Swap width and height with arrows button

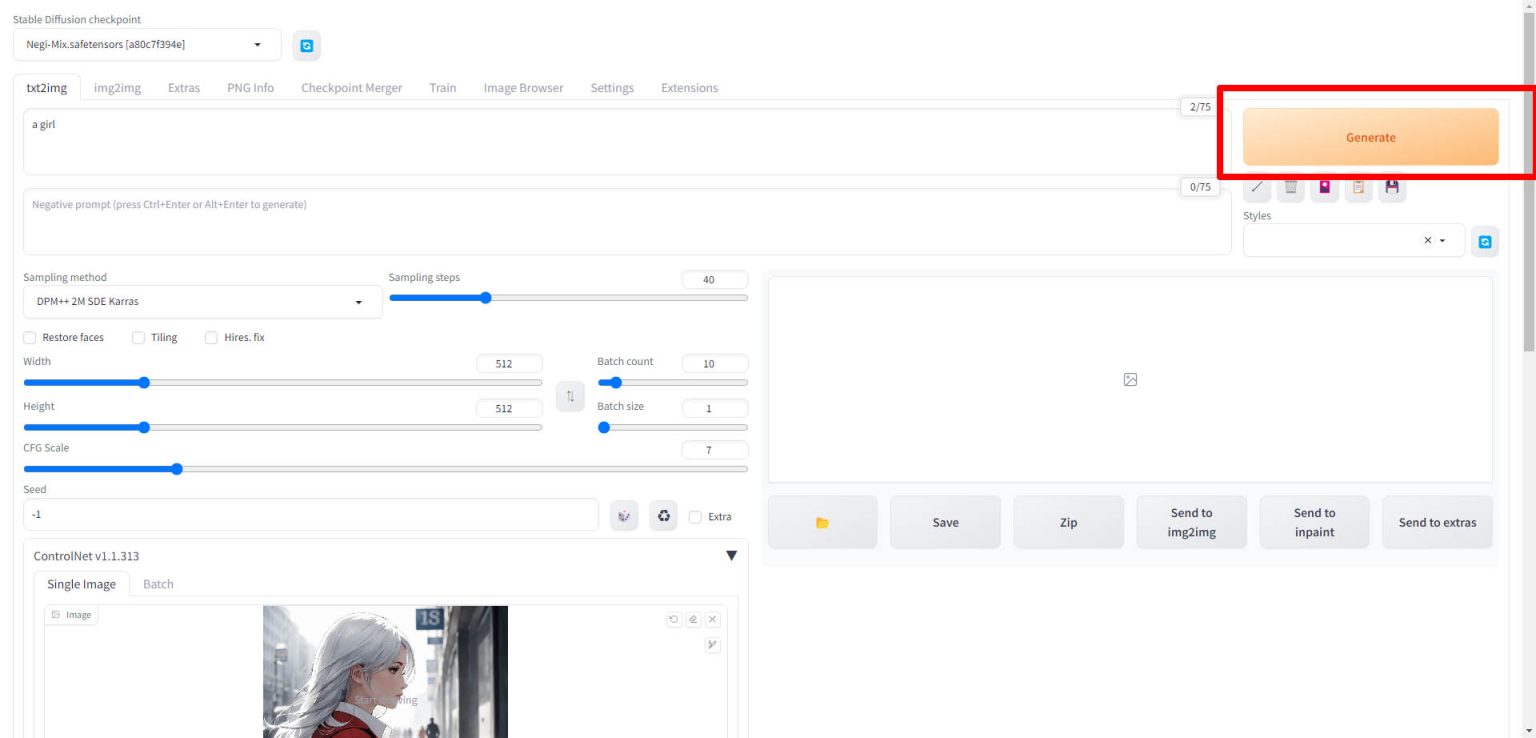[570, 396]
